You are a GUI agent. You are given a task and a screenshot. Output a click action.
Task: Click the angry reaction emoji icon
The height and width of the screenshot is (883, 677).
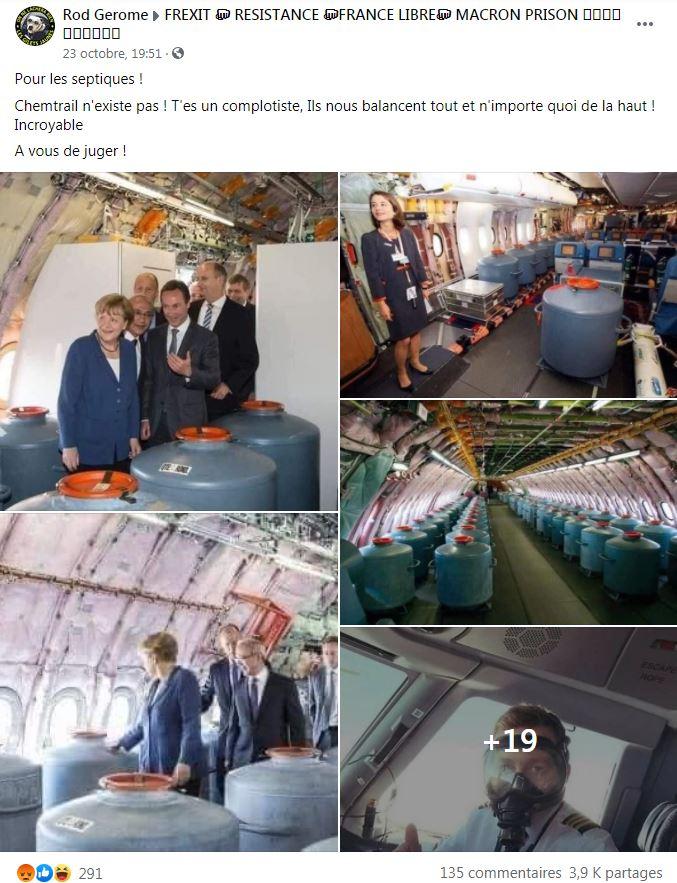(25, 873)
